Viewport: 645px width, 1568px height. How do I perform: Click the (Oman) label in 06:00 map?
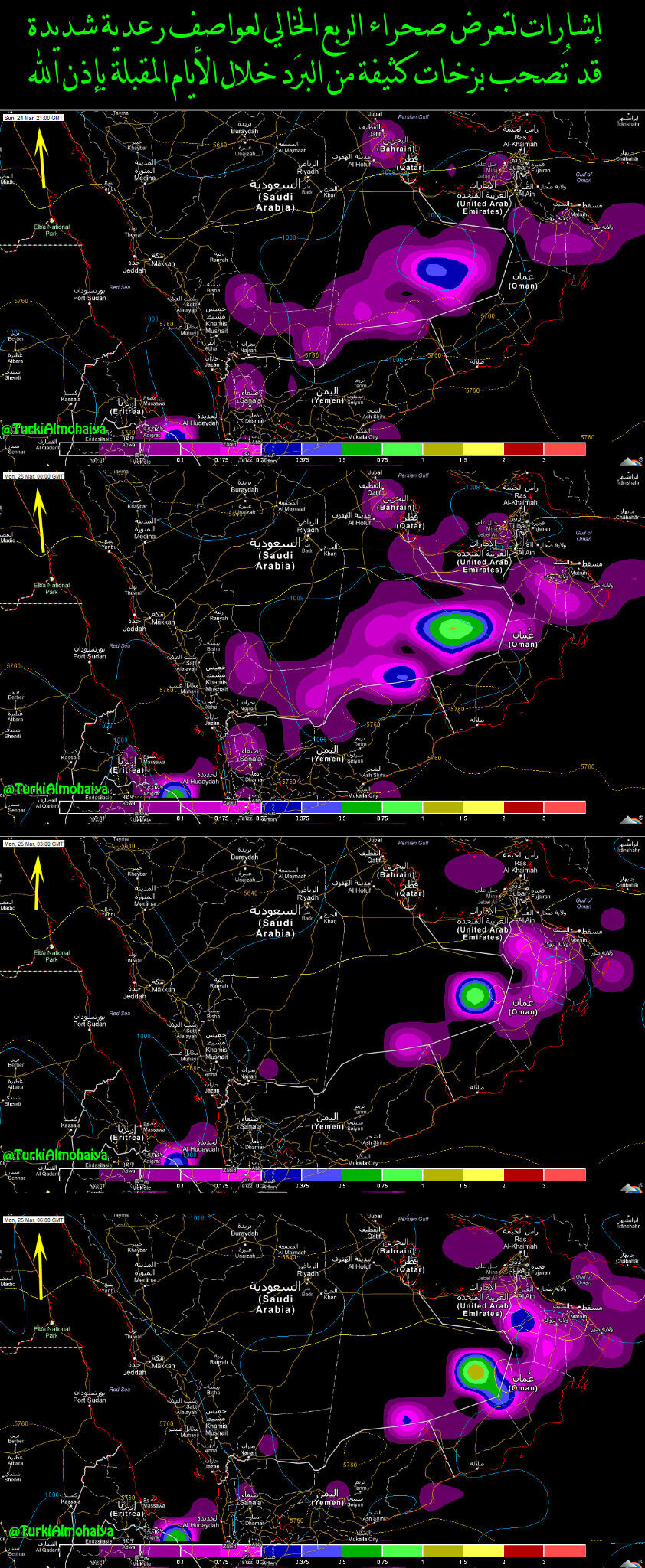click(x=523, y=1387)
